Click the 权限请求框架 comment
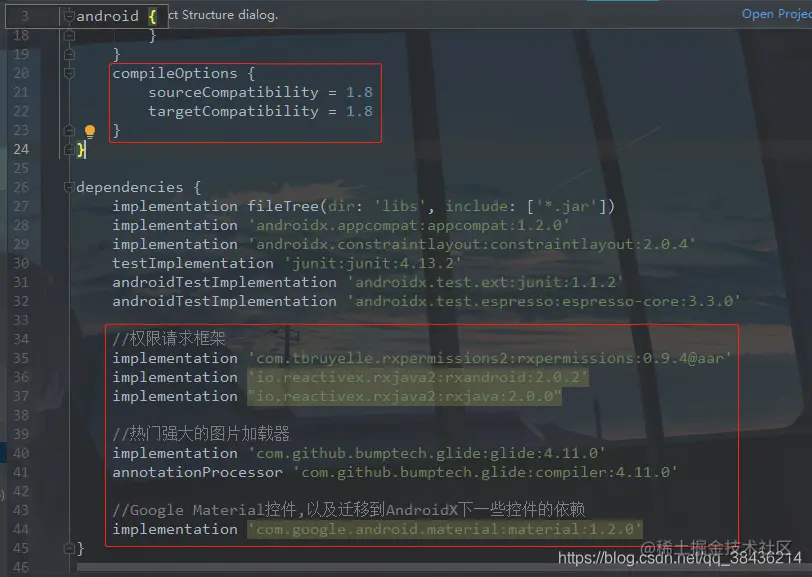Screen dimensions: 812x577 pos(169,339)
